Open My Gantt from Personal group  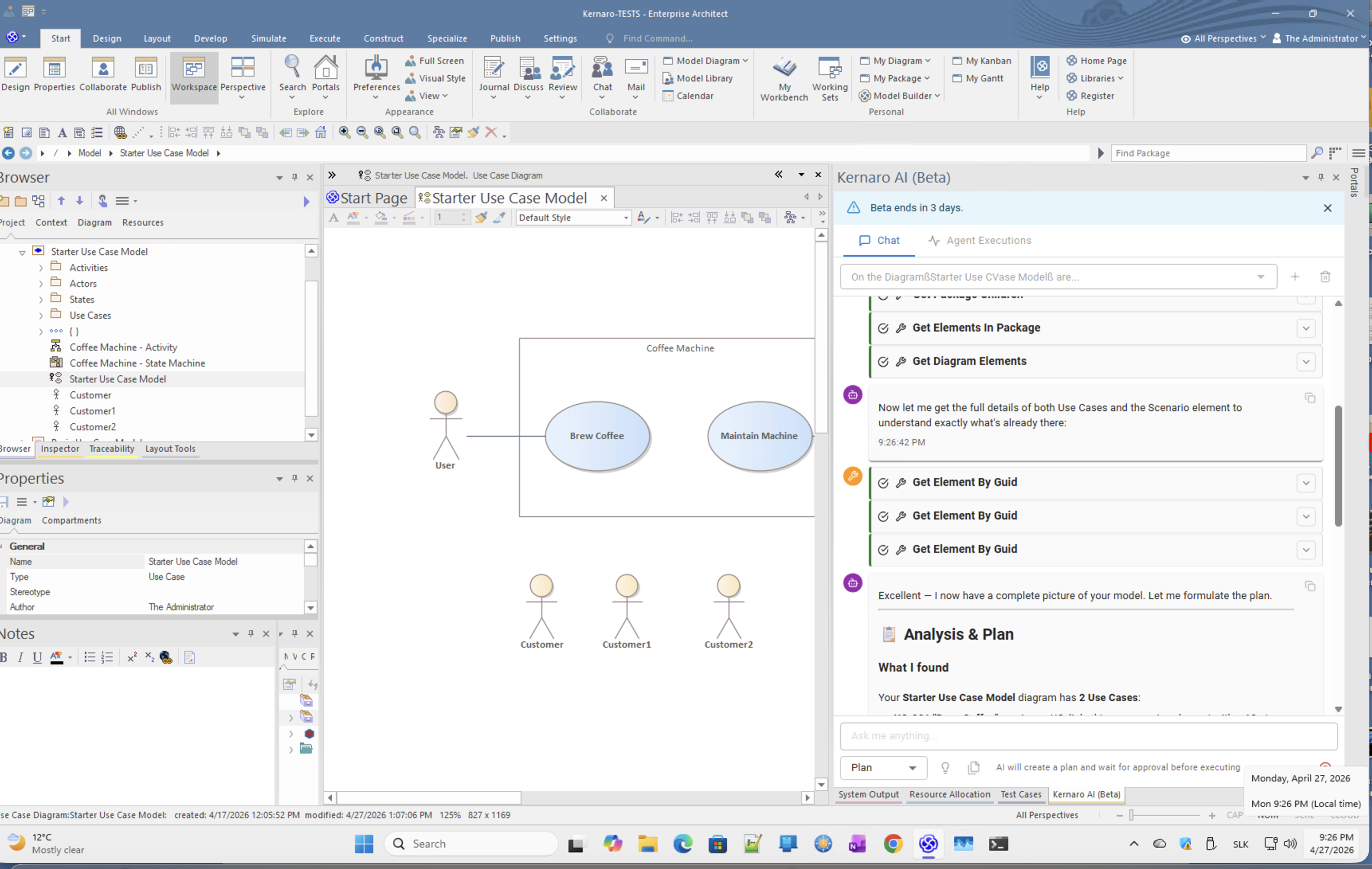coord(978,79)
